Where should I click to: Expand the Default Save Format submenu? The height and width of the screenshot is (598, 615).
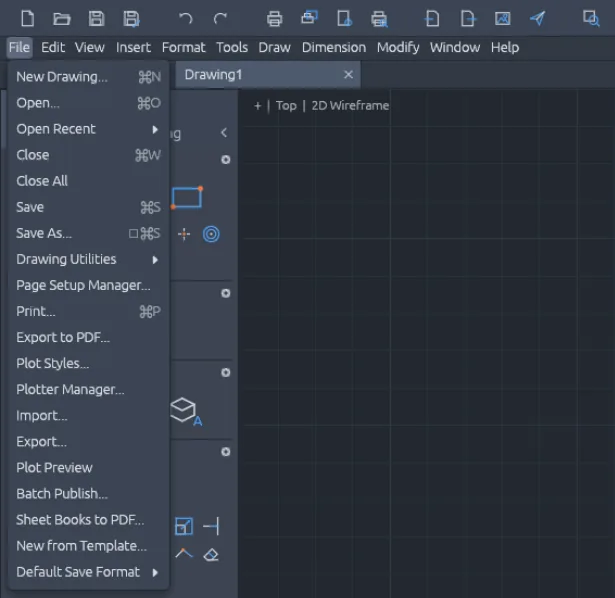[x=88, y=572]
